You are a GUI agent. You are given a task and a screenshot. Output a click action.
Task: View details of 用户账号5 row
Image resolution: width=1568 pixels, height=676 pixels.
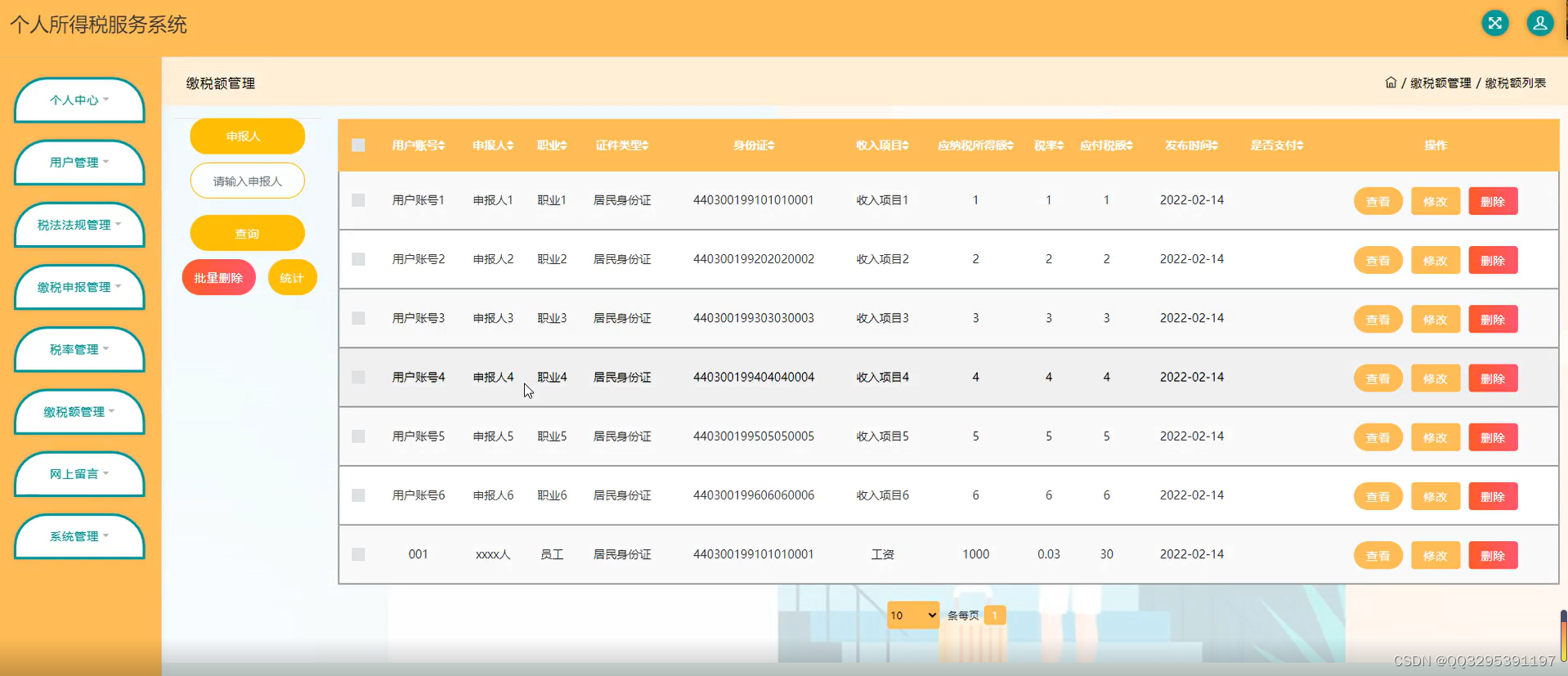(1378, 437)
